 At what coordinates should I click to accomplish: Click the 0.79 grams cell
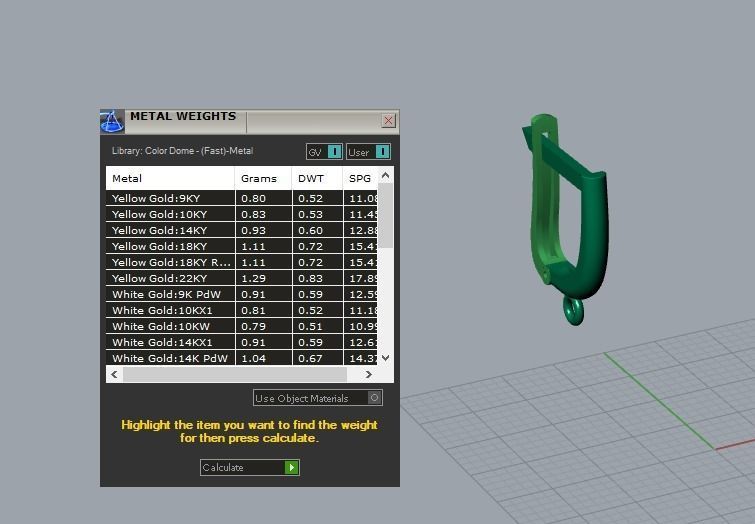point(263,326)
